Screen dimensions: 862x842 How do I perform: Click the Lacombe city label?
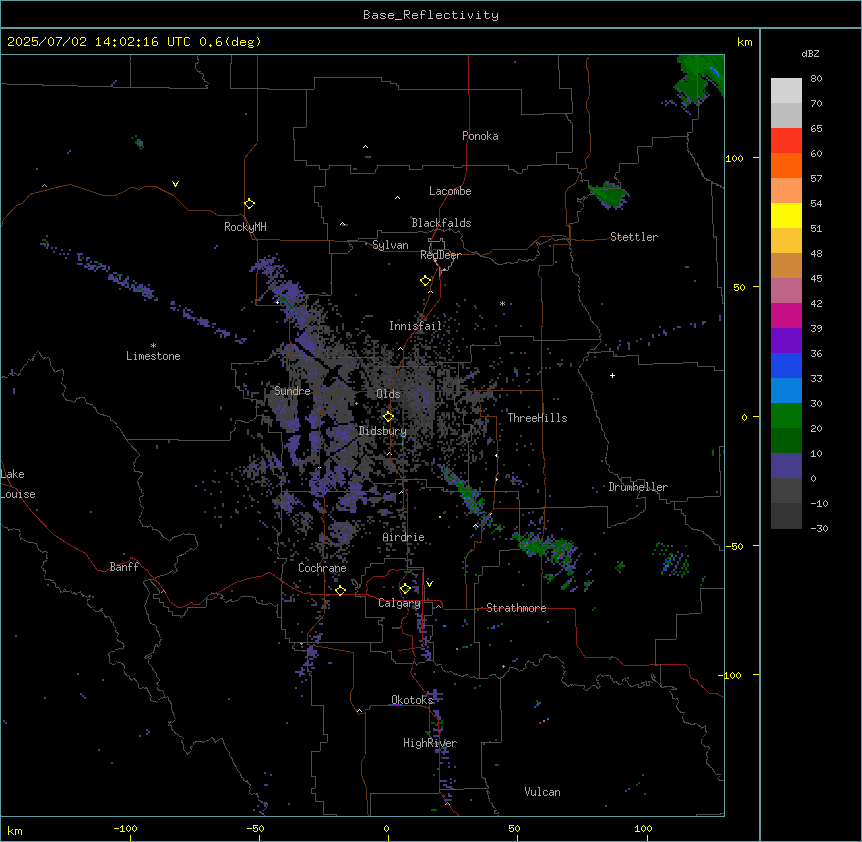point(450,191)
